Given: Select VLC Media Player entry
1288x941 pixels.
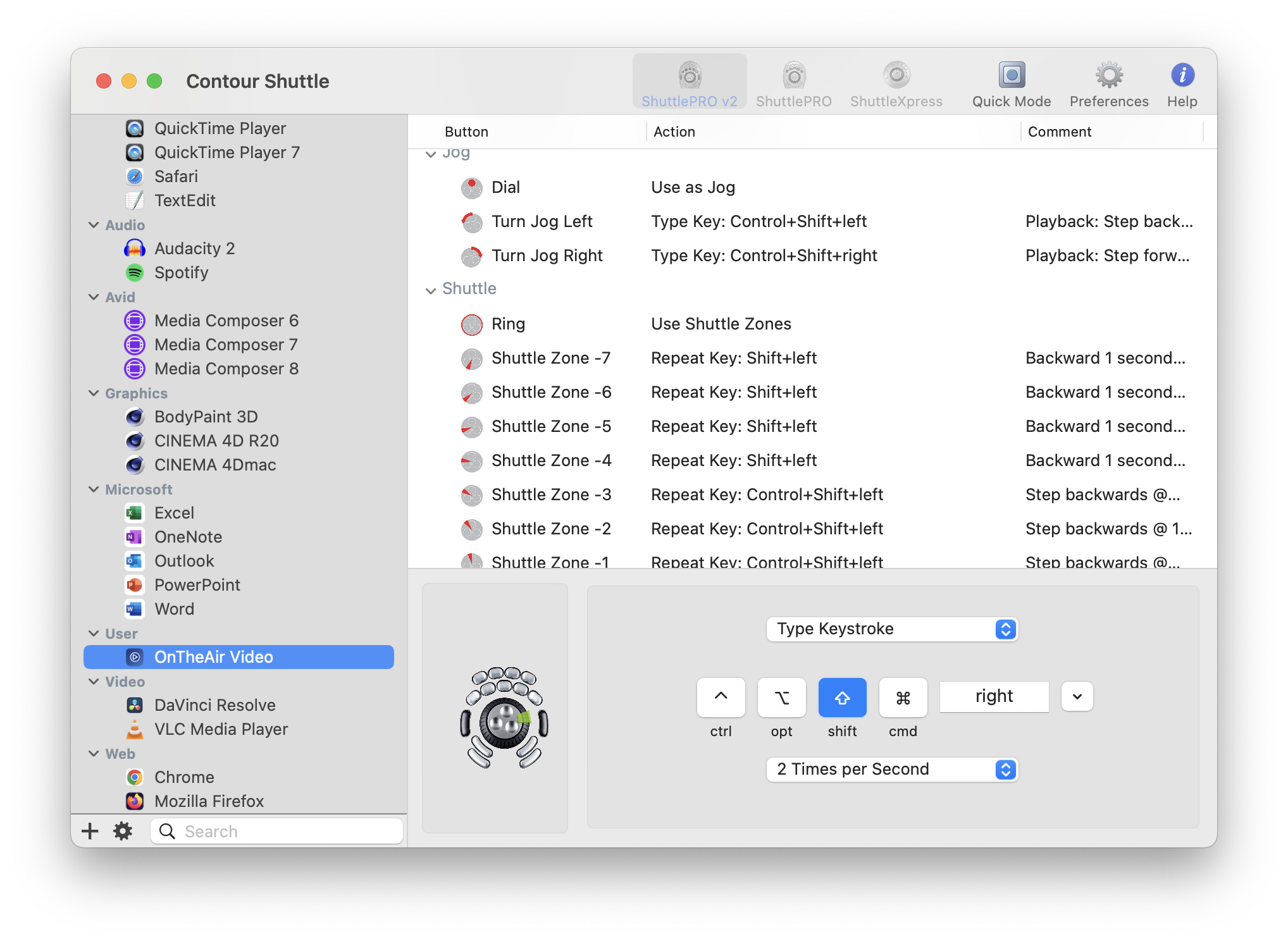Looking at the screenshot, I should click(238, 729).
